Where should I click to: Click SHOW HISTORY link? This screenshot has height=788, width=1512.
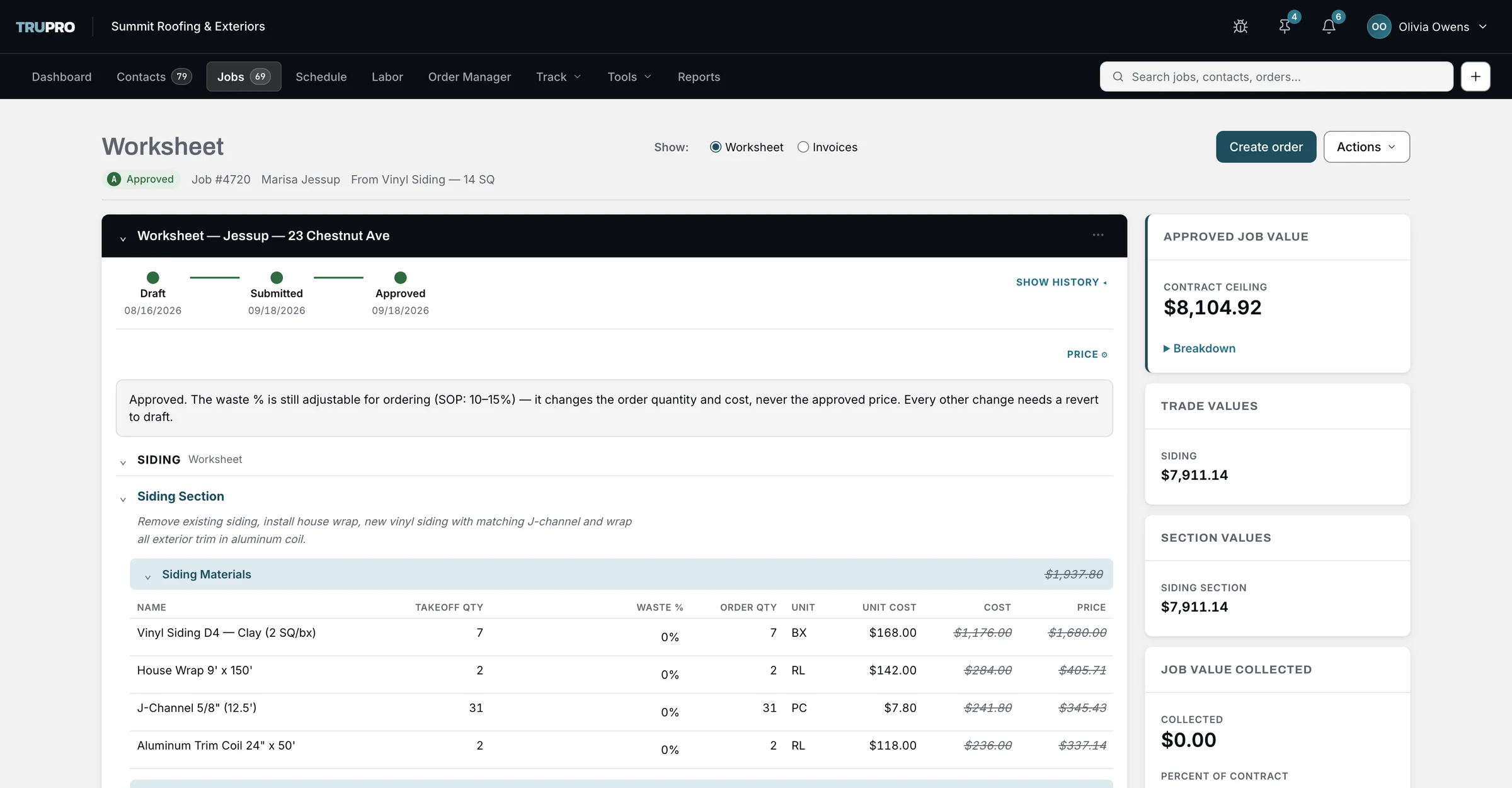click(1061, 282)
